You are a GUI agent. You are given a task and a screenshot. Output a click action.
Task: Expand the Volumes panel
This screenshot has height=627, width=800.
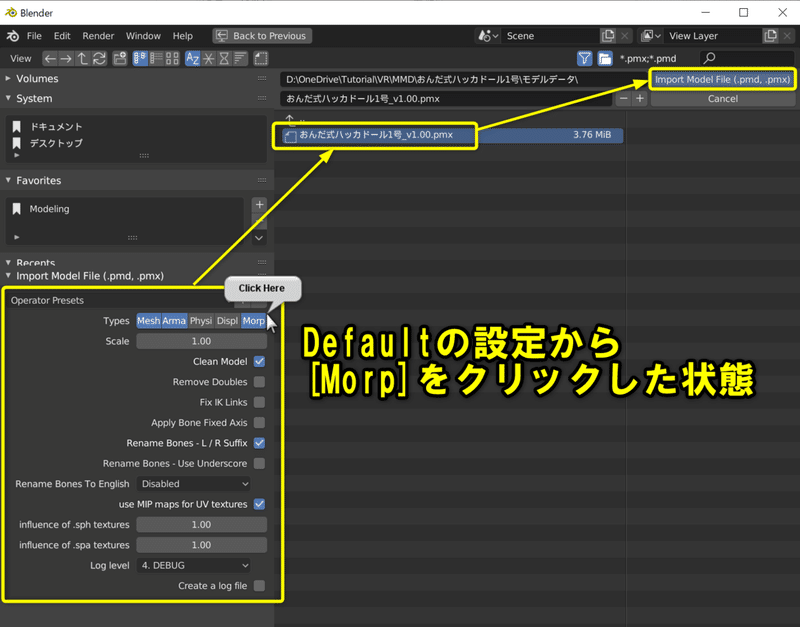click(x=8, y=79)
